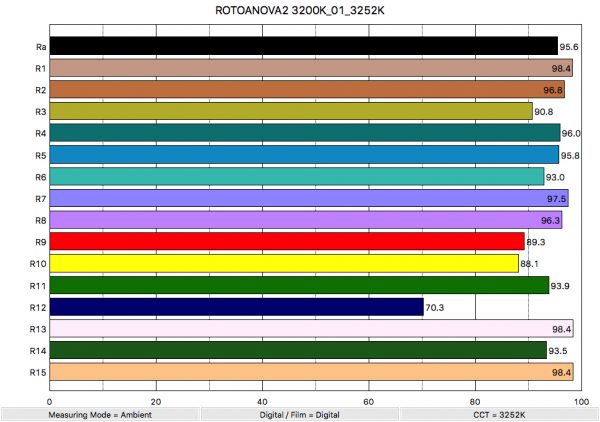600x422 pixels.
Task: Click the R12 row label
Action: click(x=34, y=307)
